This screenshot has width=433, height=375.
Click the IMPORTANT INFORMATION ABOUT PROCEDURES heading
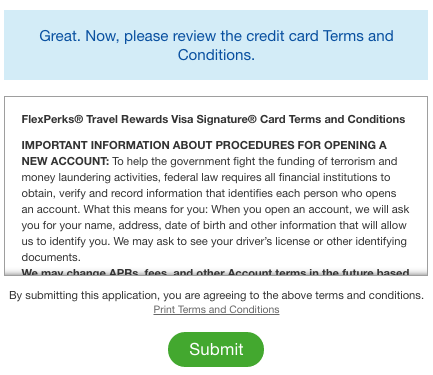point(204,145)
